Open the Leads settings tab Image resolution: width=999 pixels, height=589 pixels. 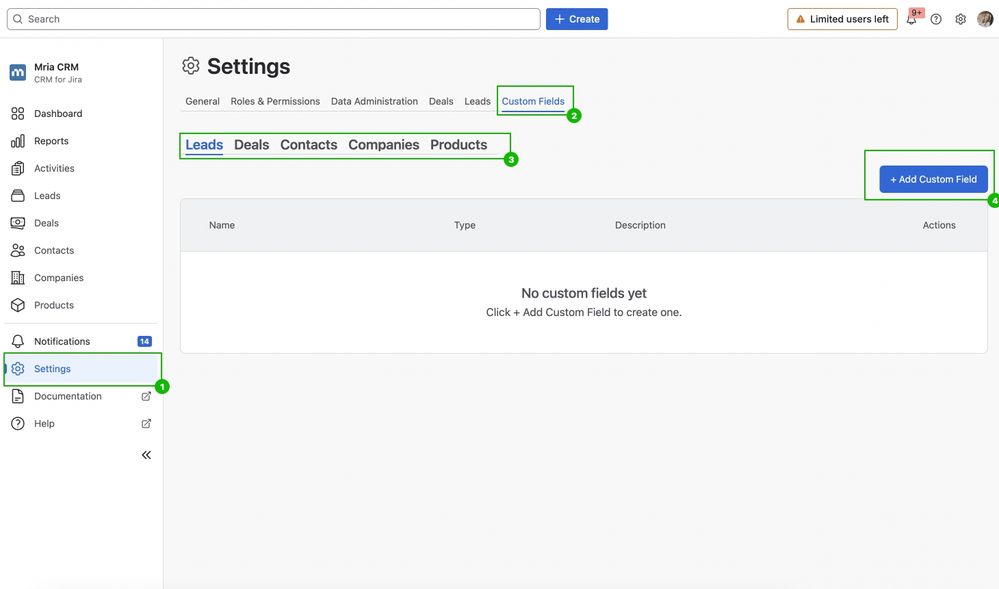(477, 101)
